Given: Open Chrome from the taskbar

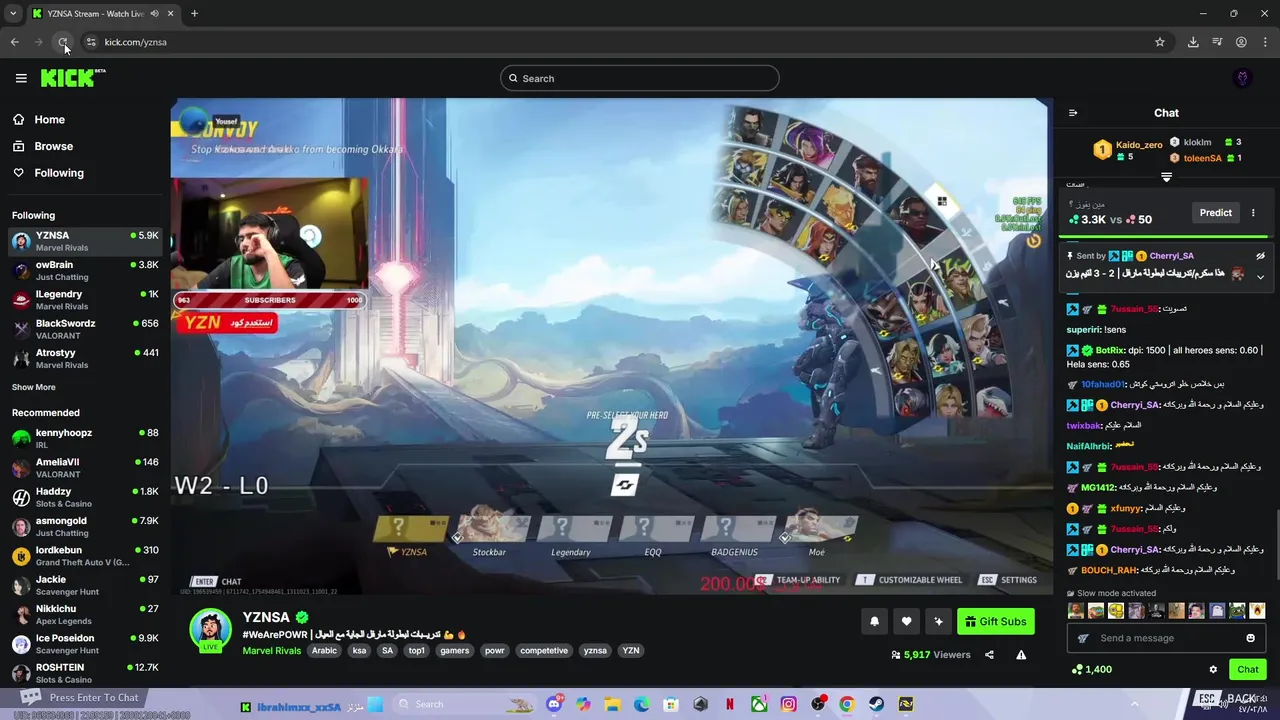Looking at the screenshot, I should click(847, 704).
